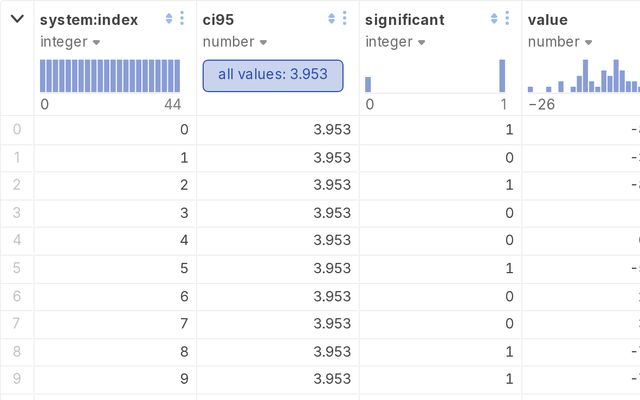Click the ci95 cell in row 4
This screenshot has width=640, height=400.
point(278,241)
